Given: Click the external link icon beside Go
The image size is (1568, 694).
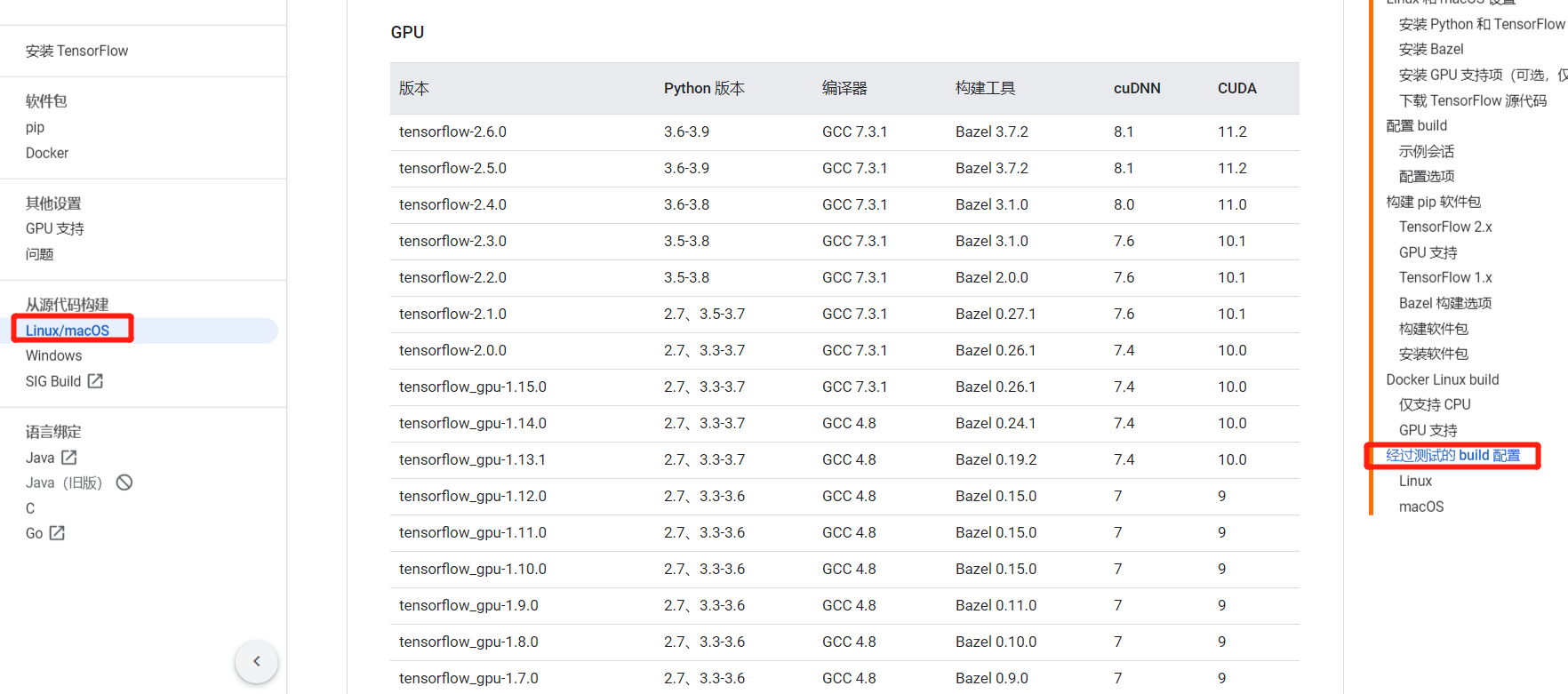Looking at the screenshot, I should coord(57,533).
